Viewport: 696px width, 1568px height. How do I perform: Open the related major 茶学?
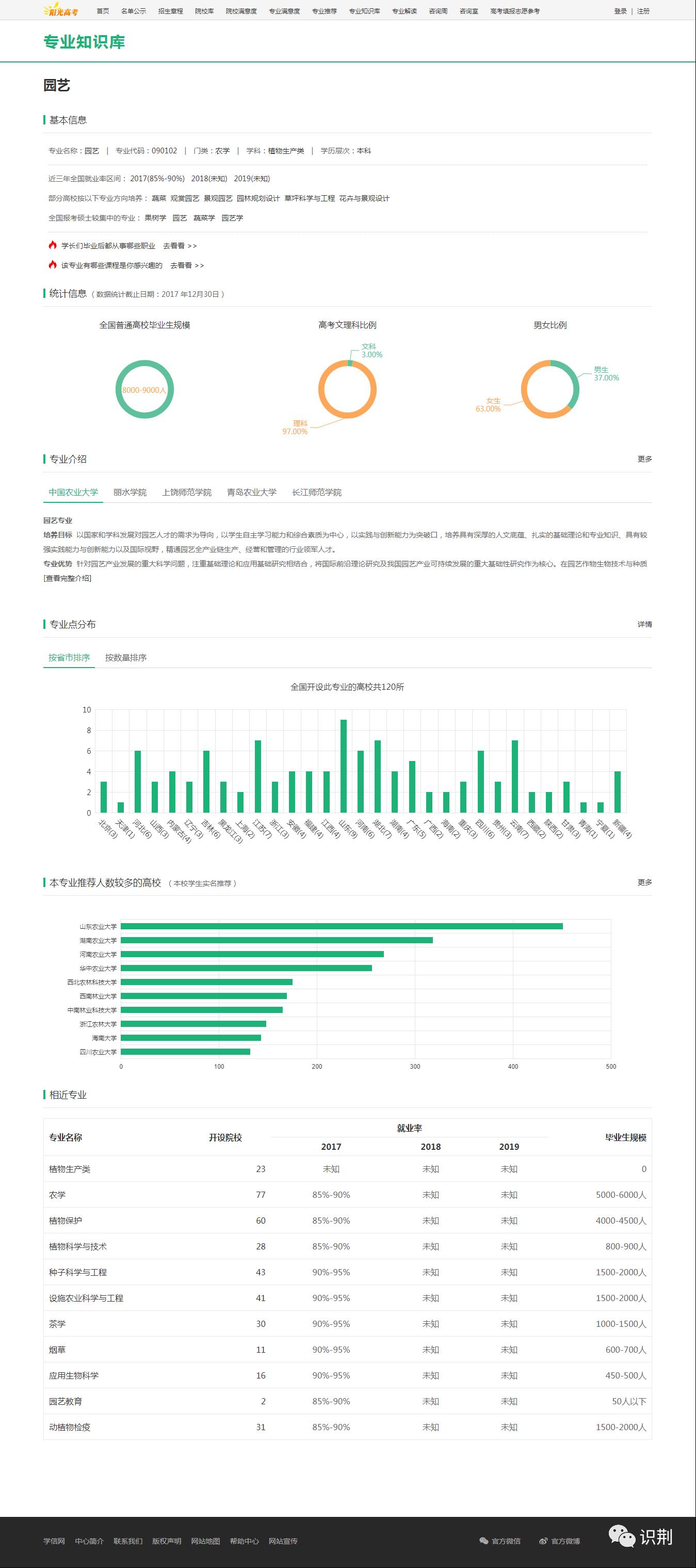click(57, 1323)
